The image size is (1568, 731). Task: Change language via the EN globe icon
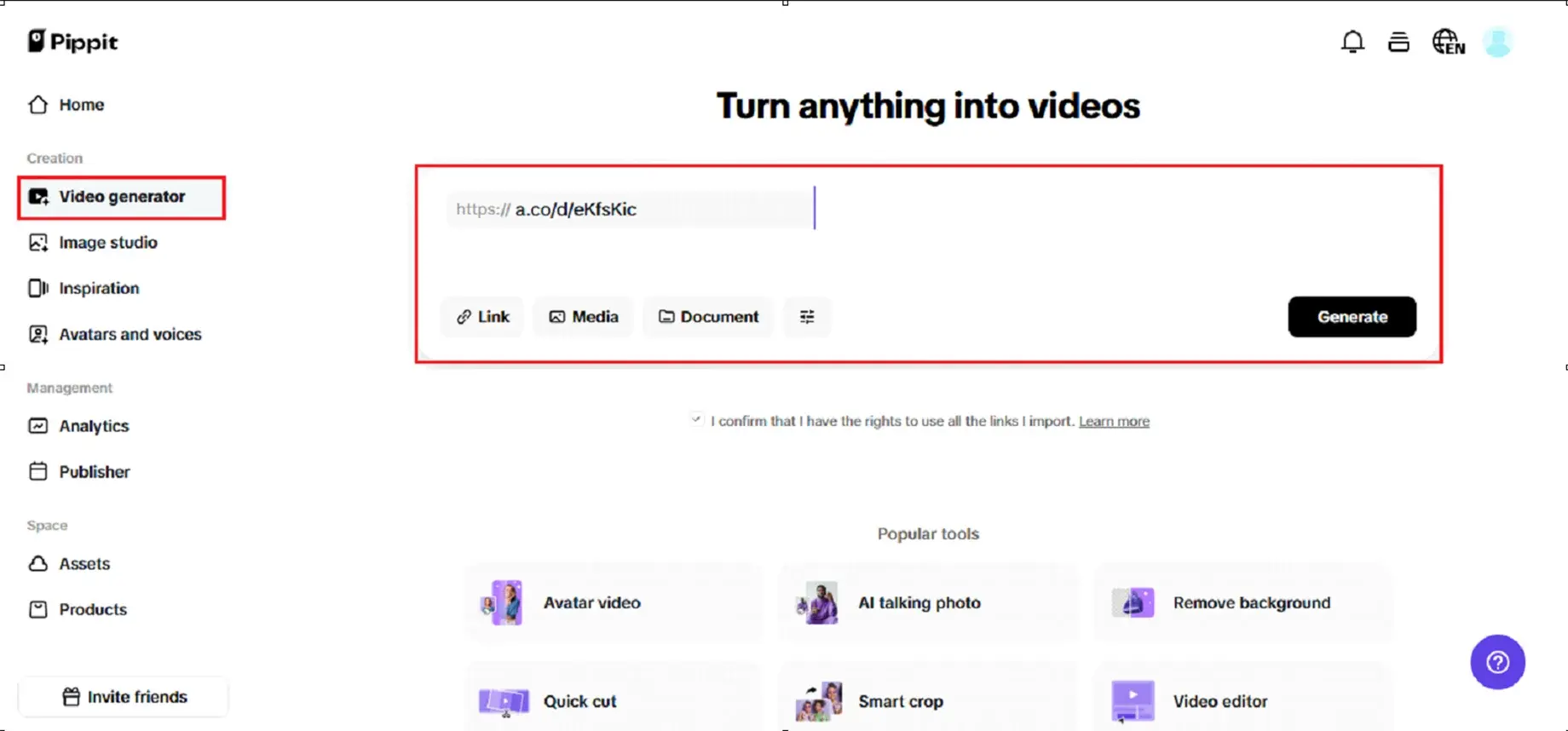click(x=1449, y=42)
